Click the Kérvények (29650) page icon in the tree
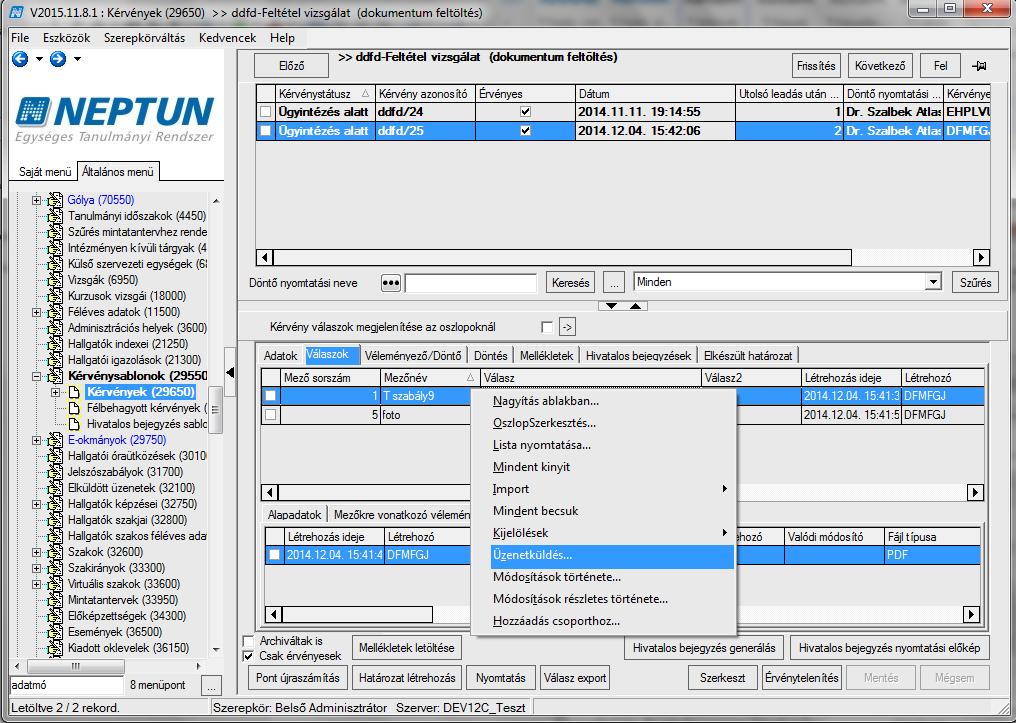The height and width of the screenshot is (723, 1016). tap(75, 392)
